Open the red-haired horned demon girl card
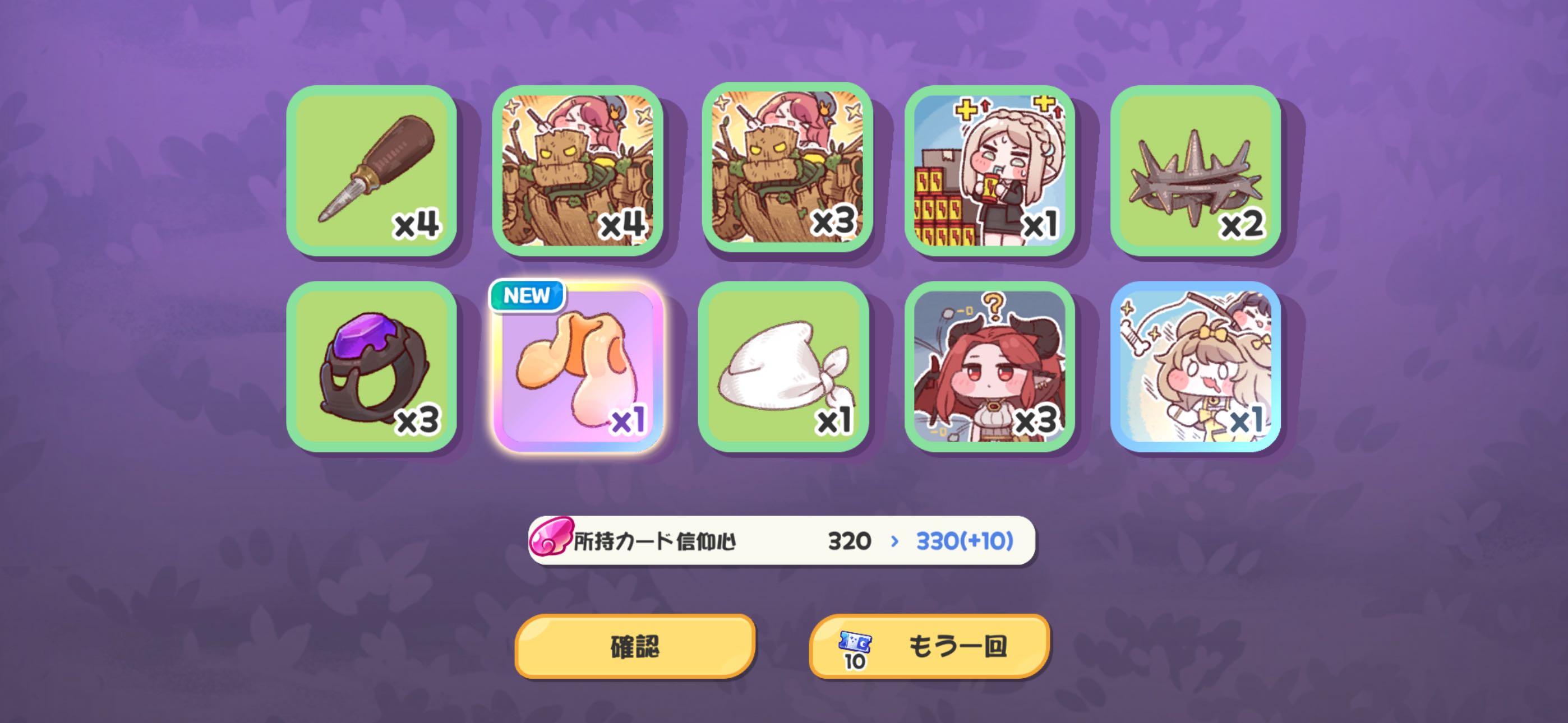 click(x=989, y=367)
